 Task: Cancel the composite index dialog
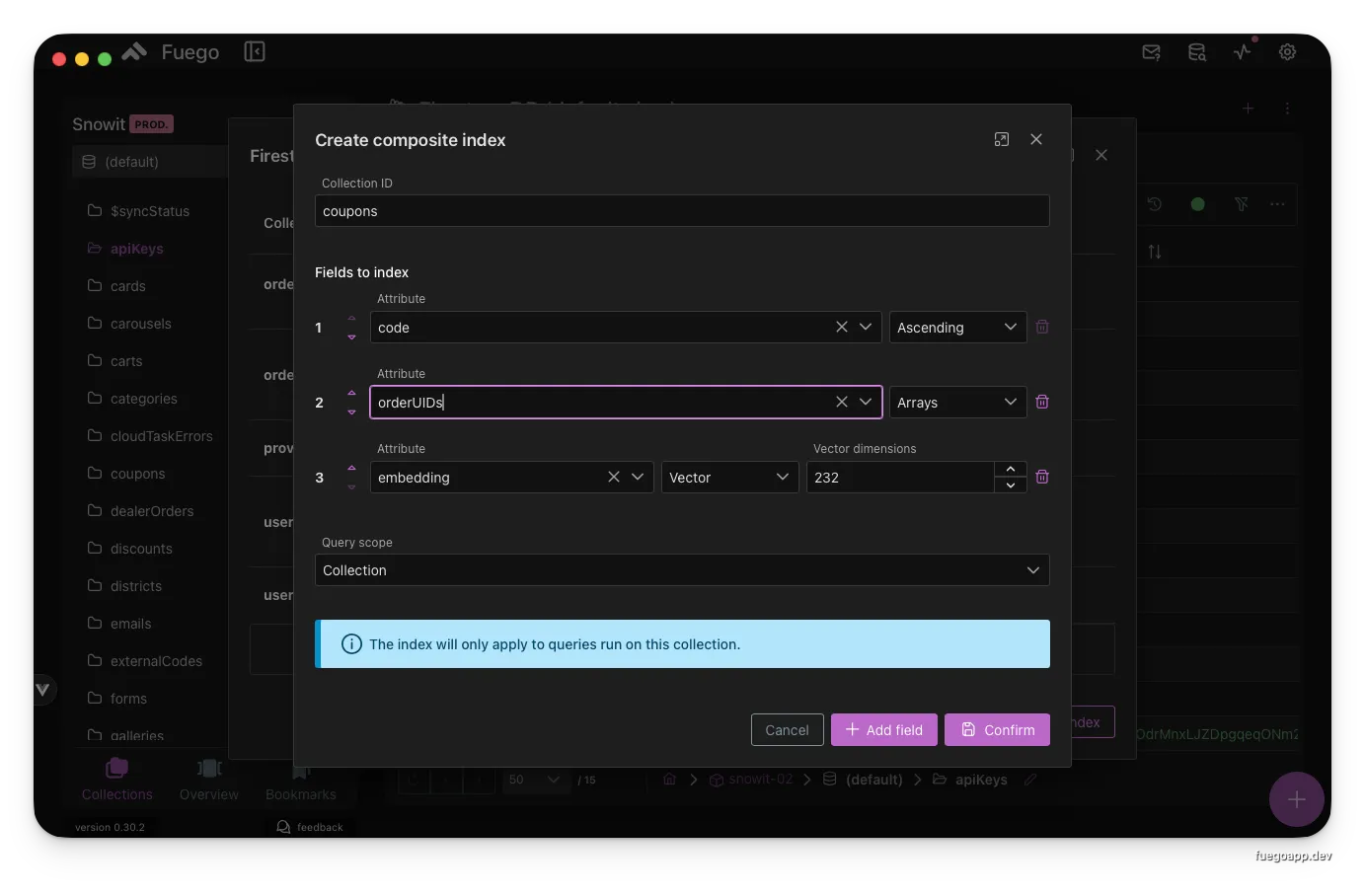787,729
